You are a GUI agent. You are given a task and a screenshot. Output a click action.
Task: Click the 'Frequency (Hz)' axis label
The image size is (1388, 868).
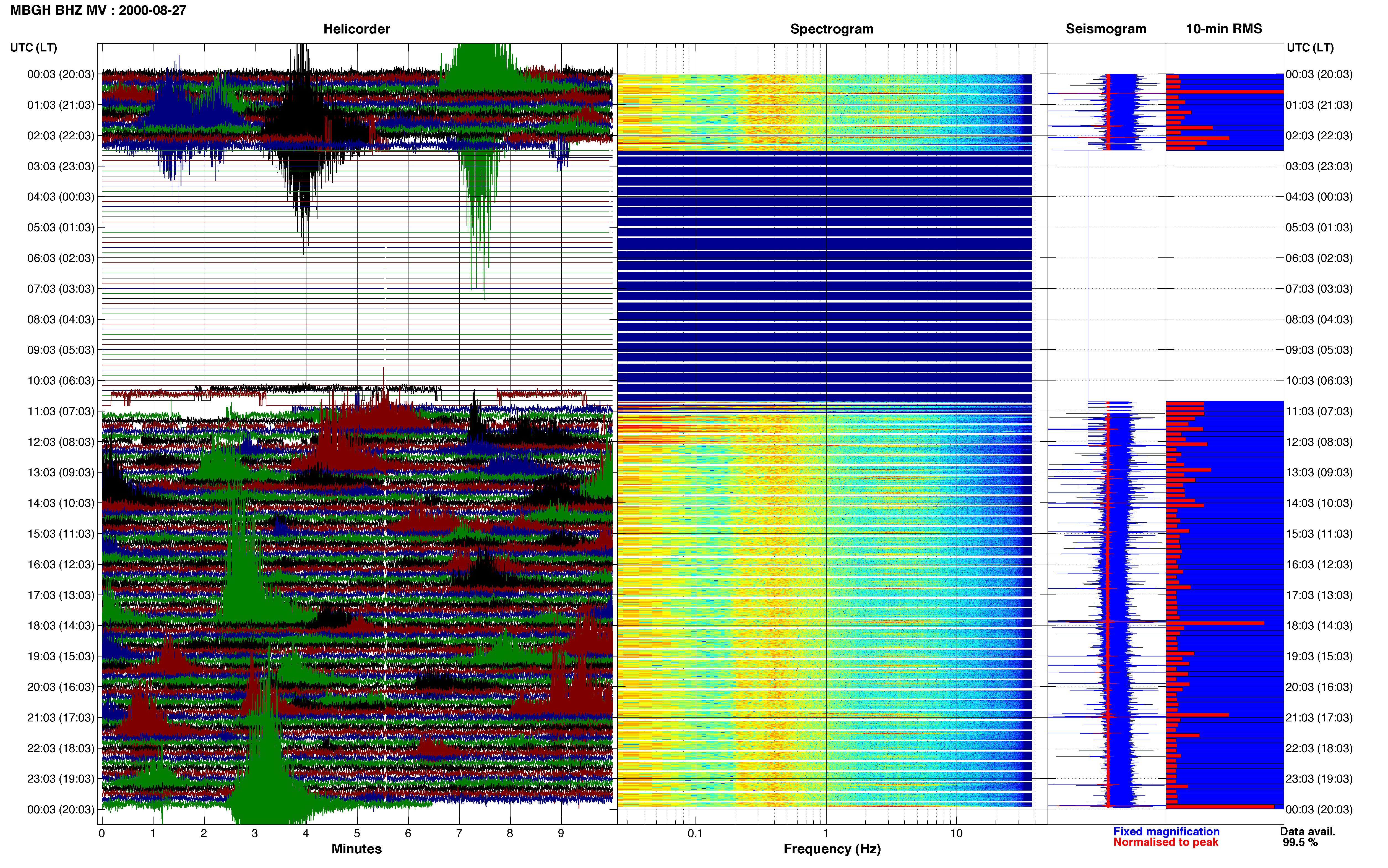point(832,849)
